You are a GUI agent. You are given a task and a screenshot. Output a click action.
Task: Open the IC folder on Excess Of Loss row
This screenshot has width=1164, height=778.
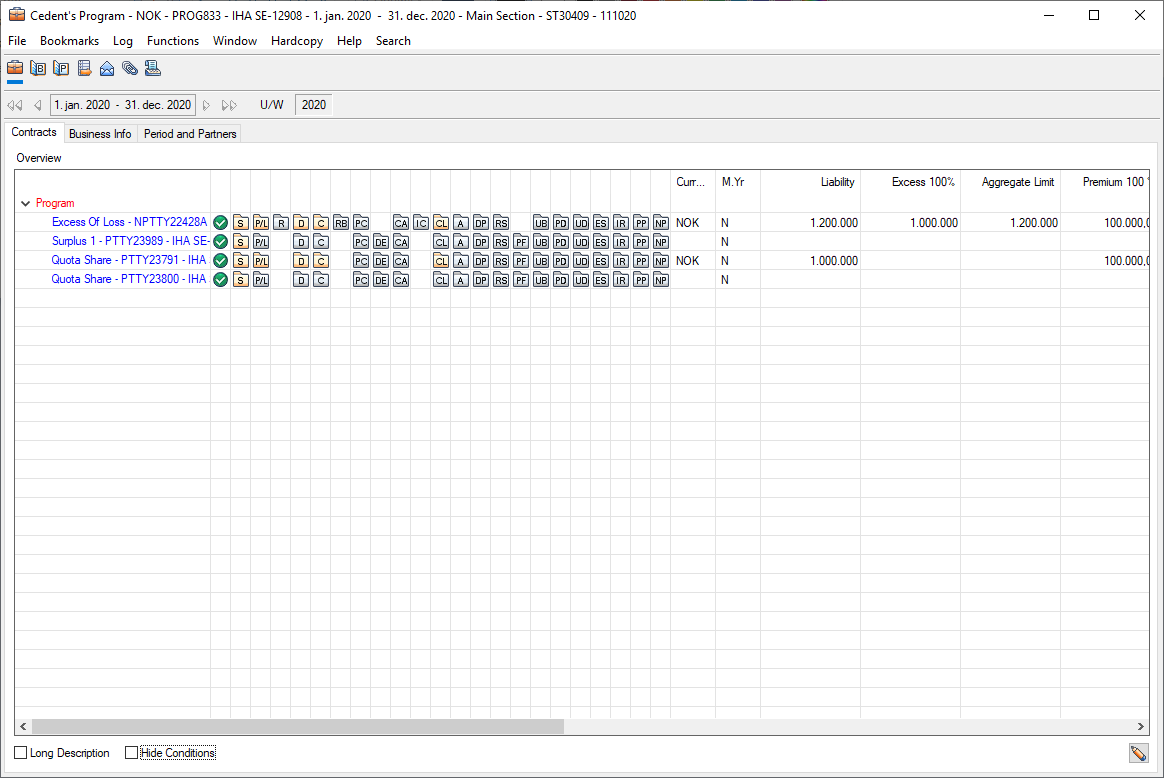421,223
